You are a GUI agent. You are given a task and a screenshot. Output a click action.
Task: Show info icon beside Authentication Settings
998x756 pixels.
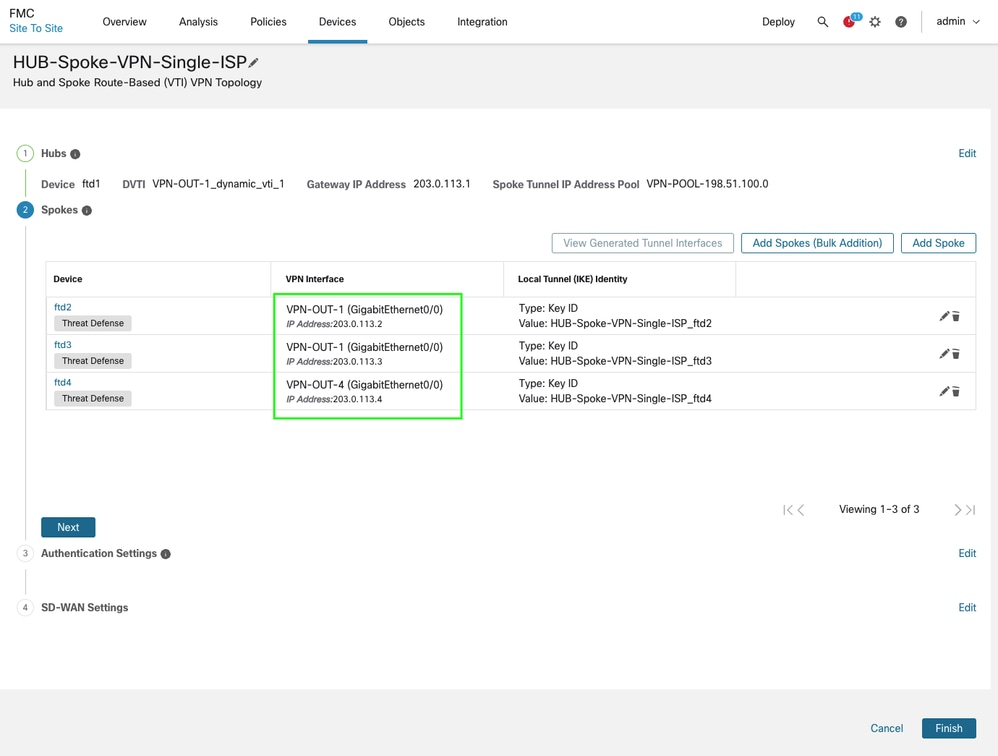(x=166, y=554)
